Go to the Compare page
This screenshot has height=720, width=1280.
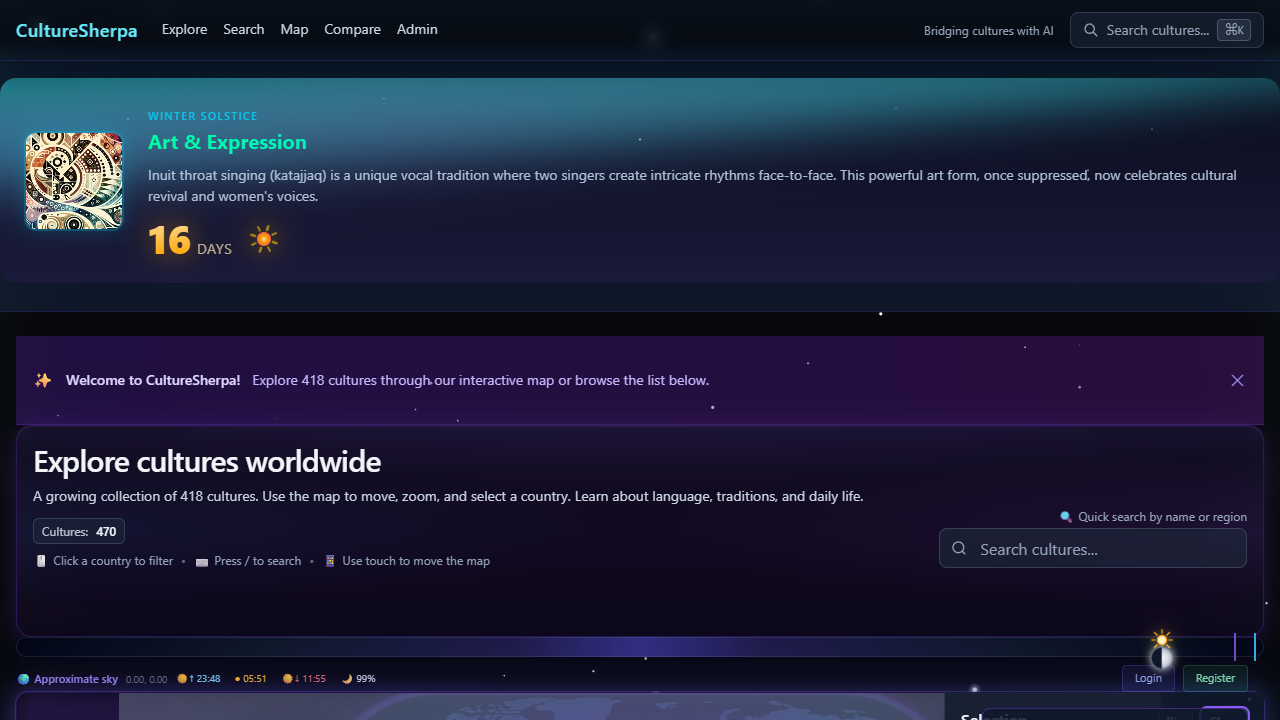[x=352, y=29]
